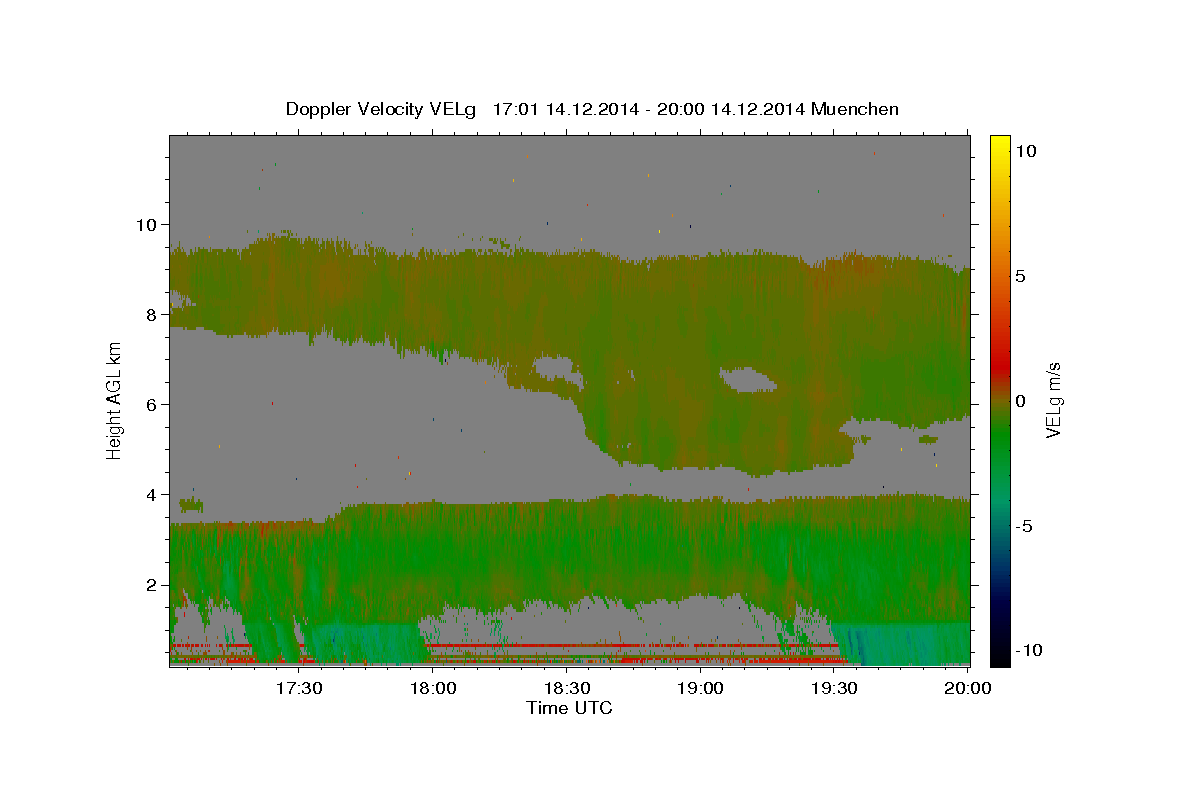Click the 'Time UTC' axis title

pyautogui.click(x=569, y=708)
